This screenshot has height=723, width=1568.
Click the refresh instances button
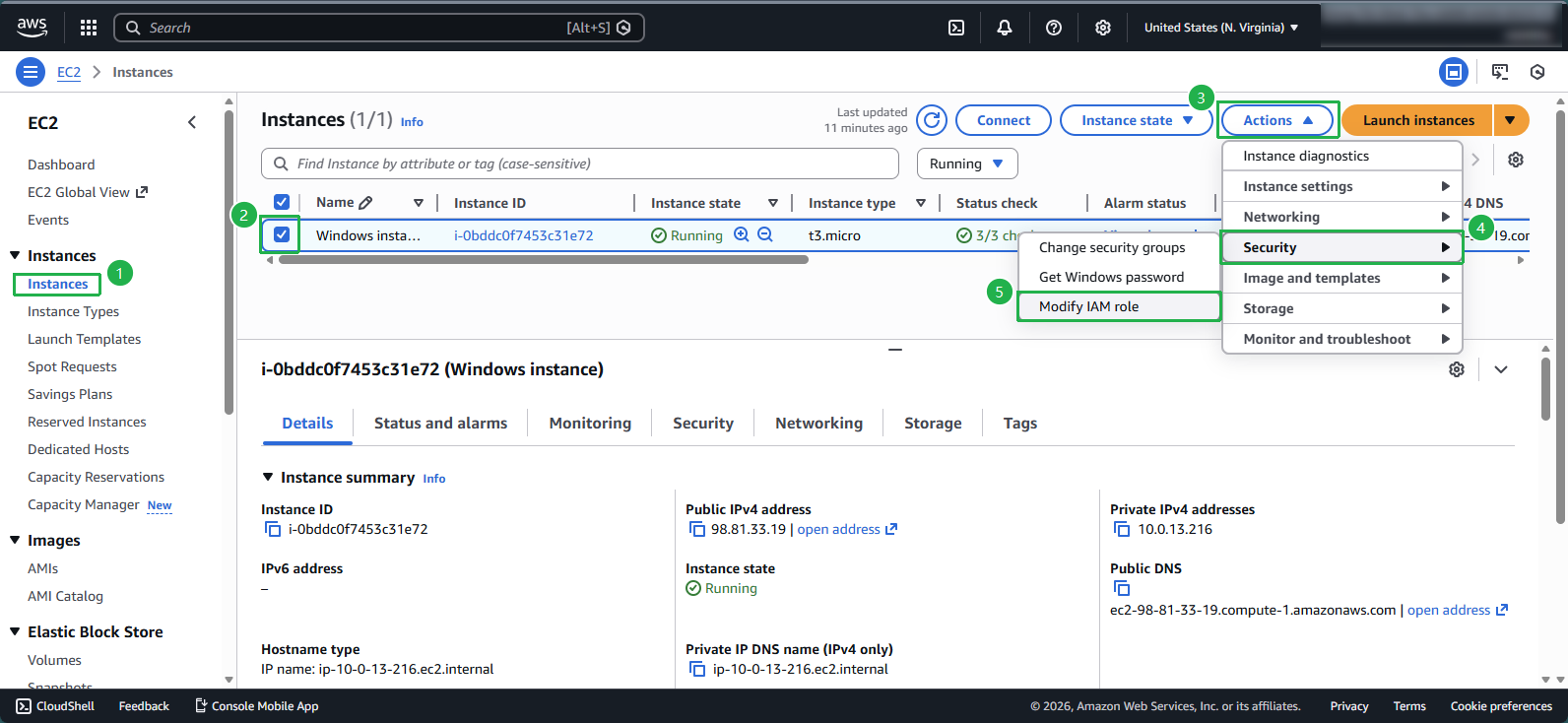coord(932,120)
